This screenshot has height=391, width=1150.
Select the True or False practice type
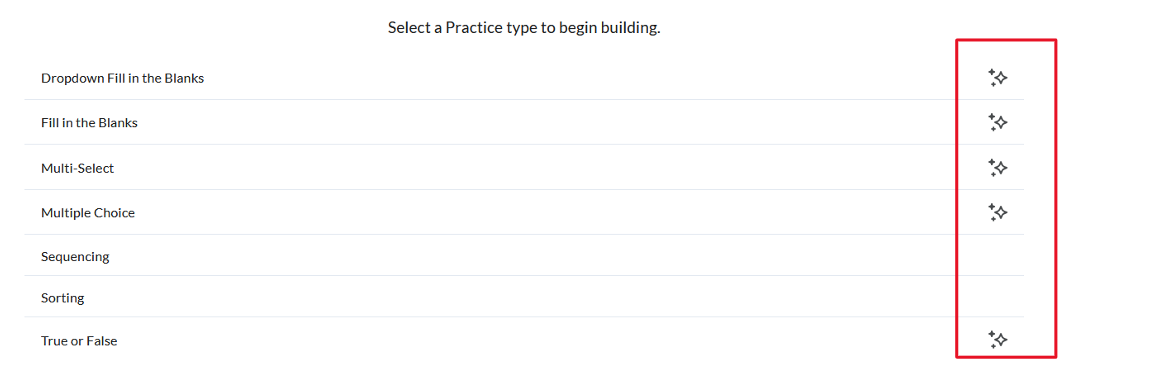pos(524,340)
